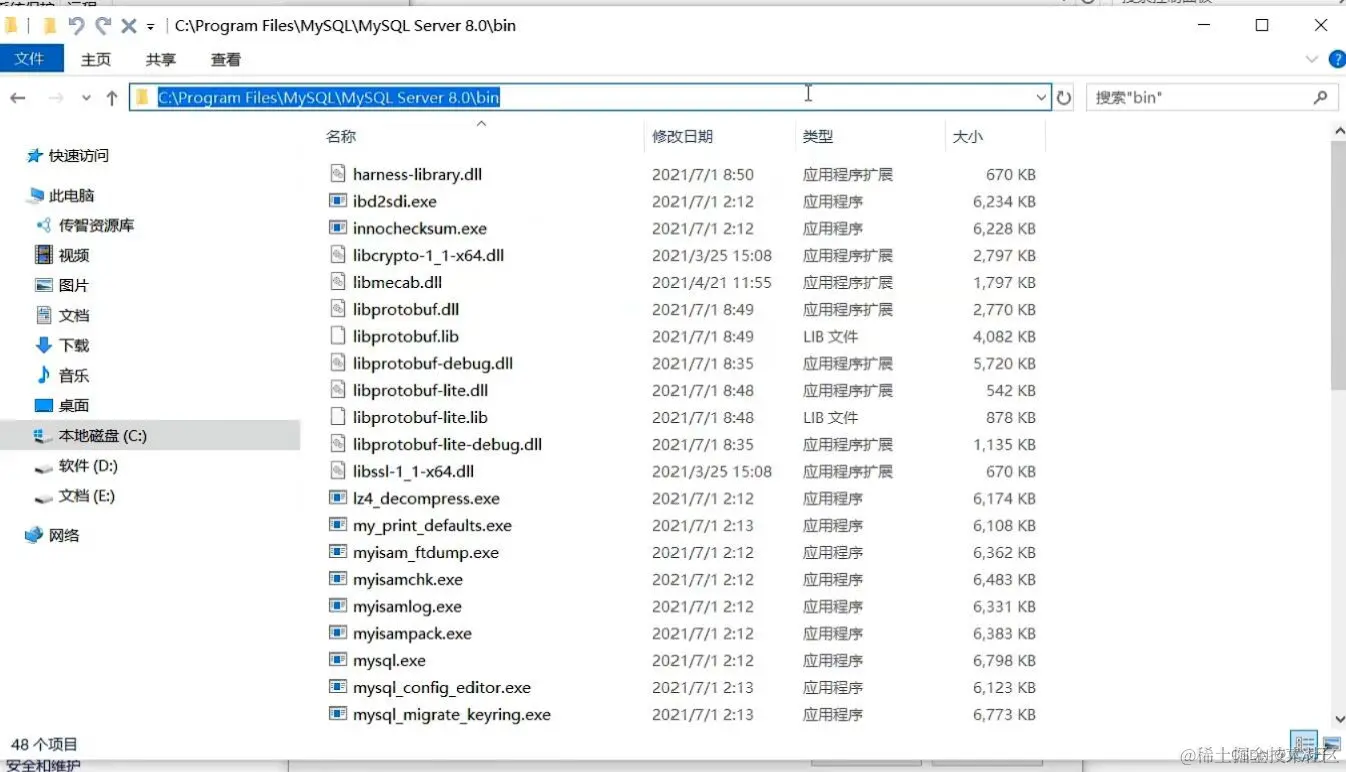Open the recent locations dropdown arrow
Image resolution: width=1346 pixels, height=772 pixels.
[86, 97]
